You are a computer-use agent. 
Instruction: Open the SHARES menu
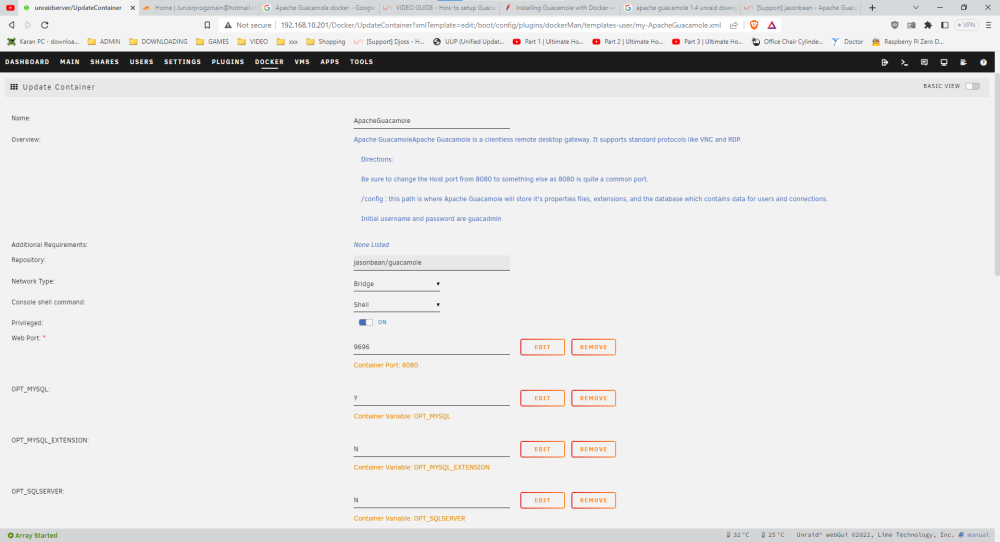coord(105,62)
